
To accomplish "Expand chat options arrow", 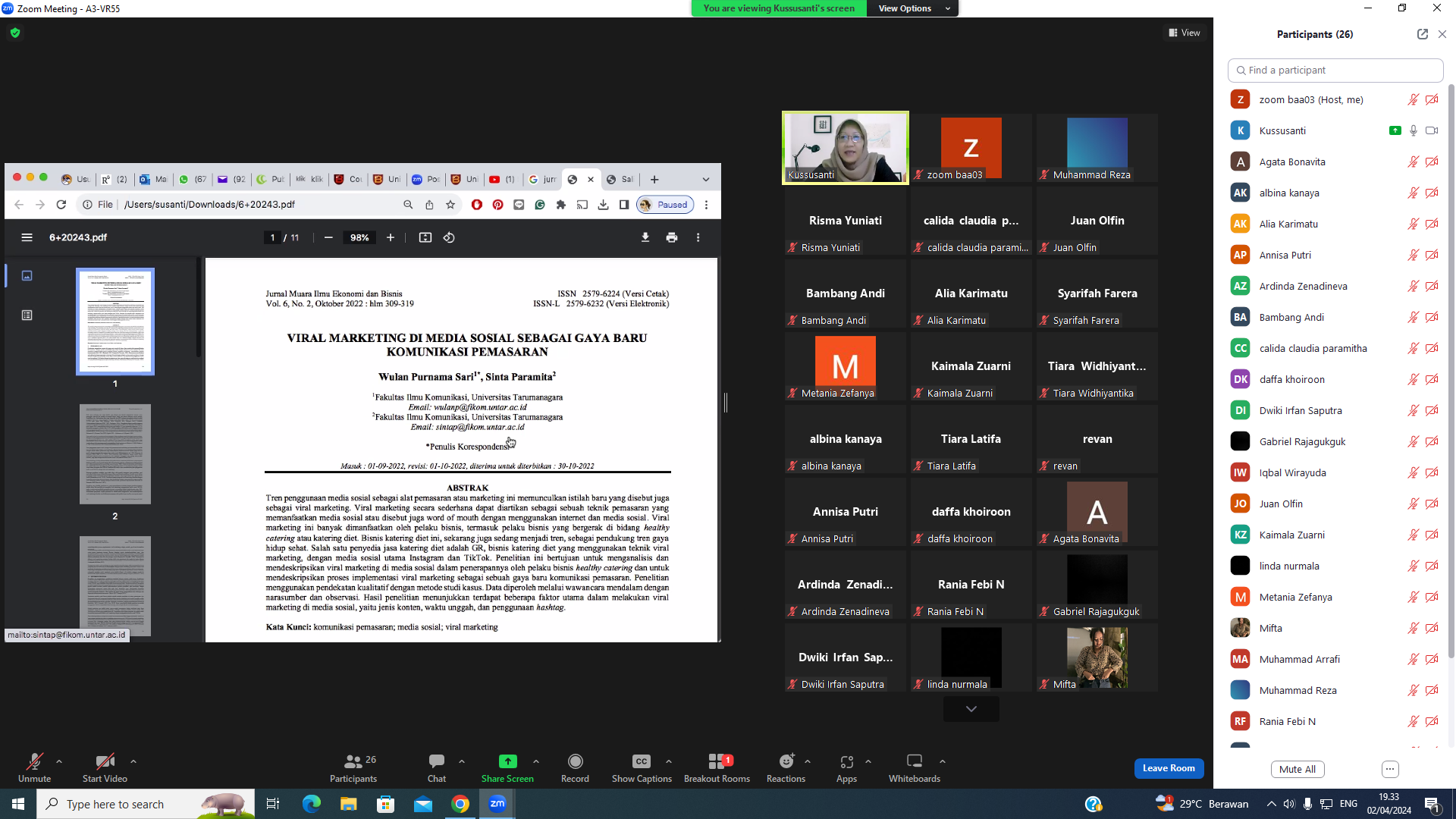I will point(462,761).
